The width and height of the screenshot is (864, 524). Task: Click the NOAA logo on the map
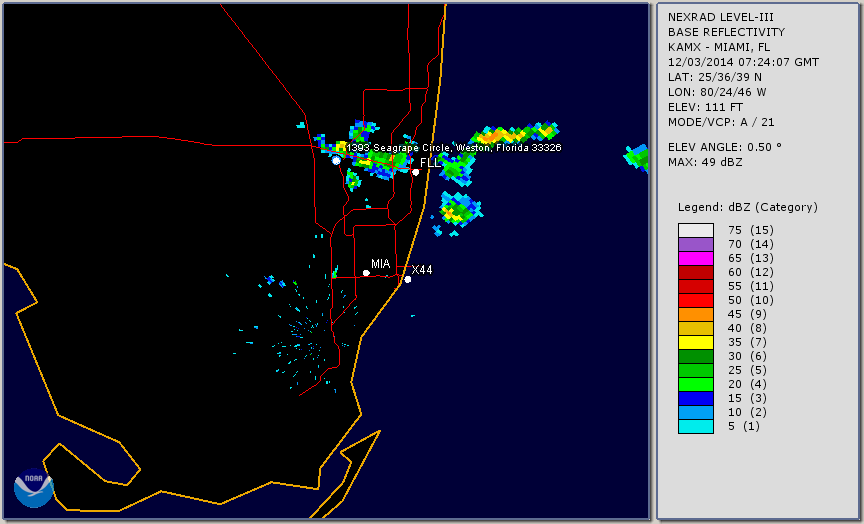(34, 488)
